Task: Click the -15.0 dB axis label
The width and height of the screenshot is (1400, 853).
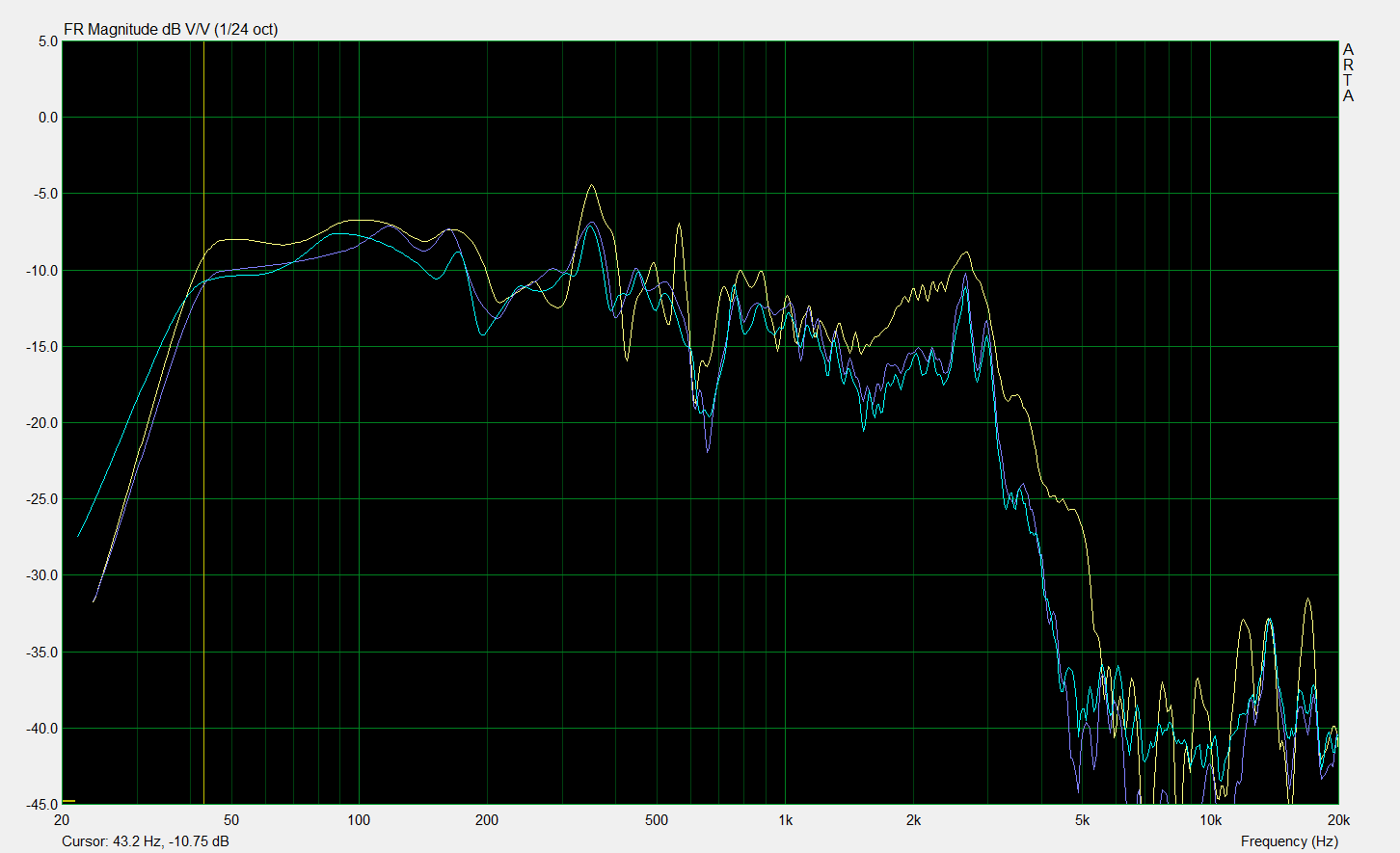Action: pyautogui.click(x=42, y=347)
